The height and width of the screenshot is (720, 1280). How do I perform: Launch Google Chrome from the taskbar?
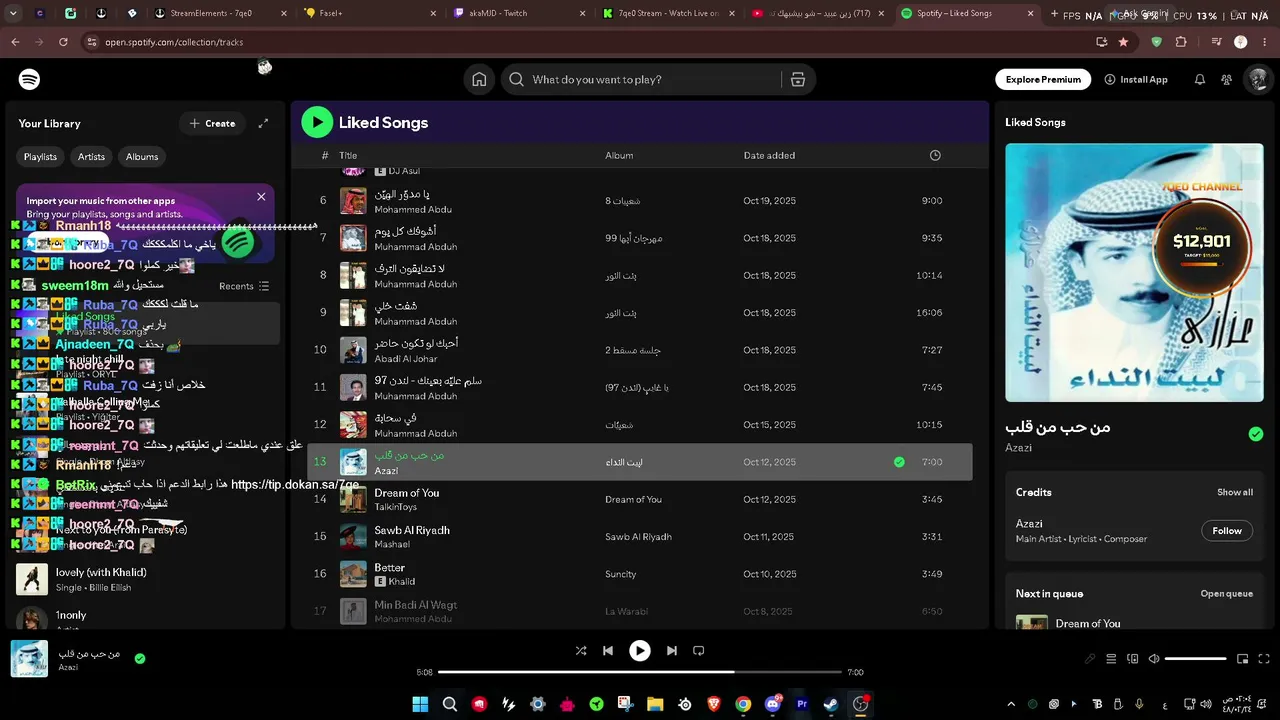click(743, 704)
